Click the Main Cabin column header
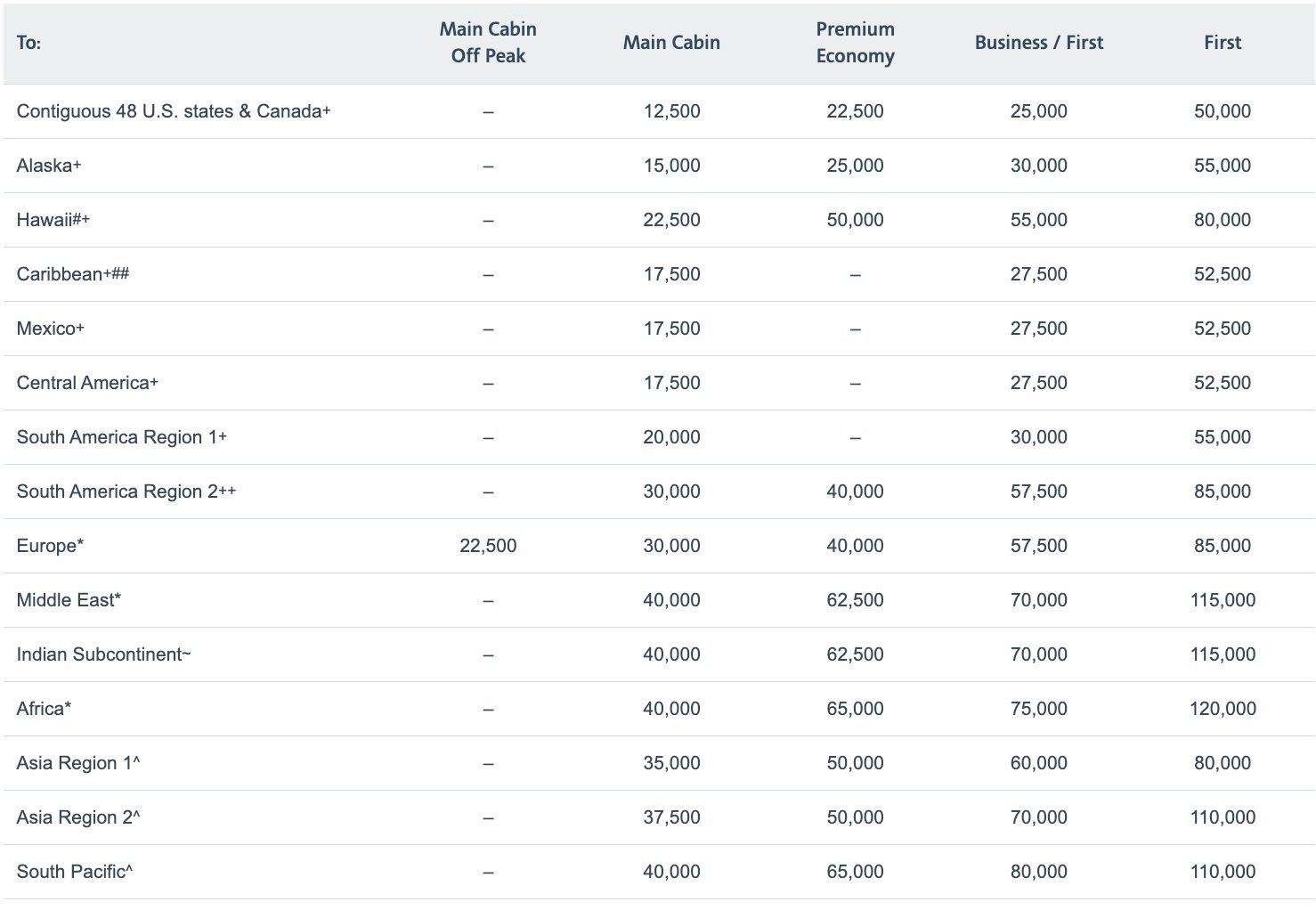The image size is (1316, 910). click(671, 42)
